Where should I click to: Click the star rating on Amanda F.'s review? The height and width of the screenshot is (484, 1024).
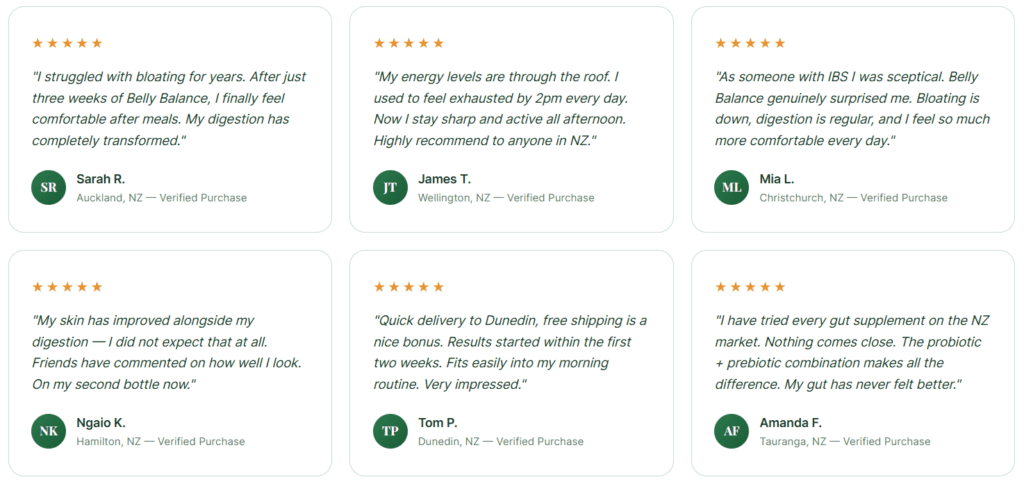pos(750,287)
